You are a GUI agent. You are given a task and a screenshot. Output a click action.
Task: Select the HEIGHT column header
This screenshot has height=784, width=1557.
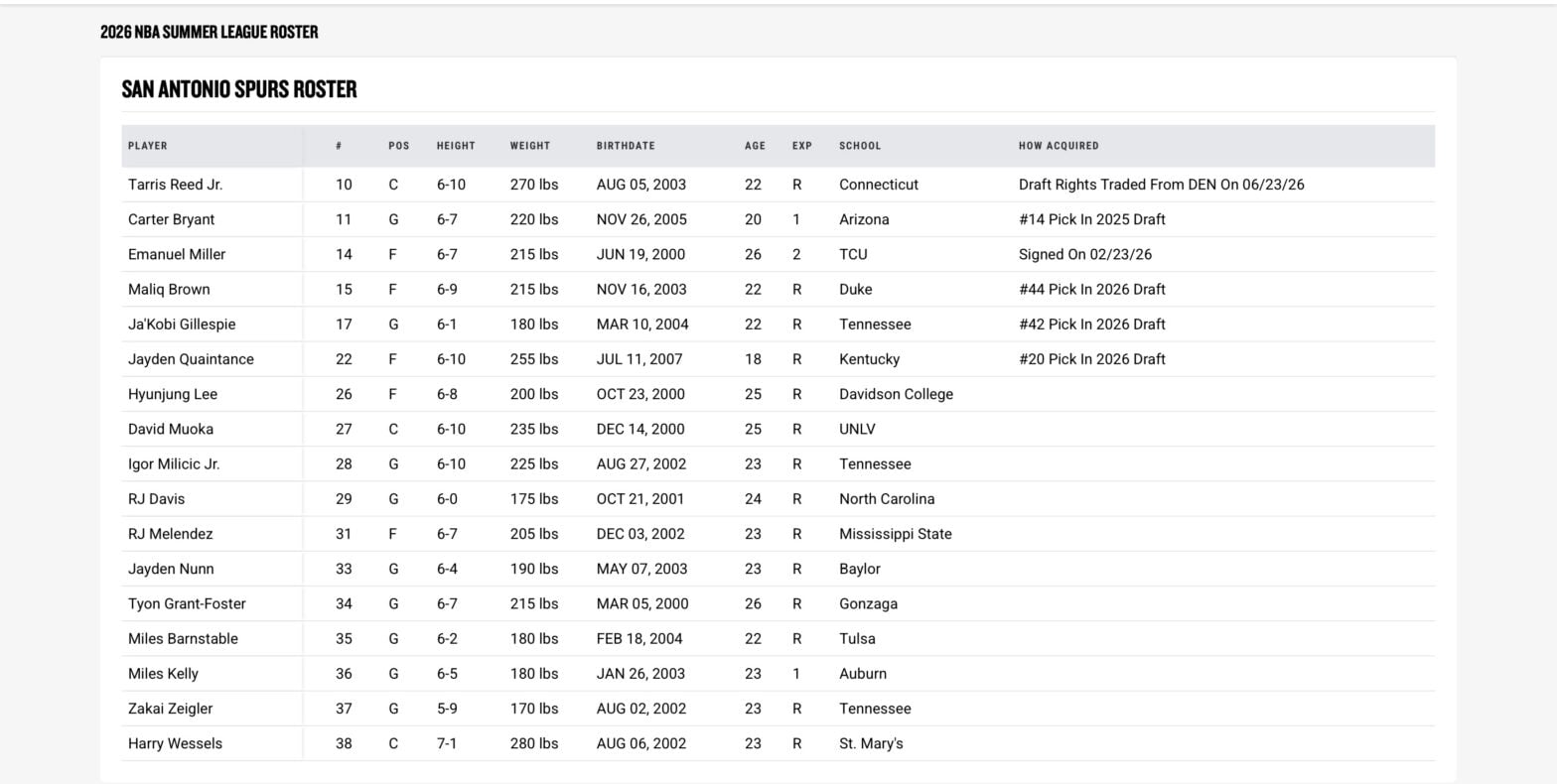(x=456, y=146)
